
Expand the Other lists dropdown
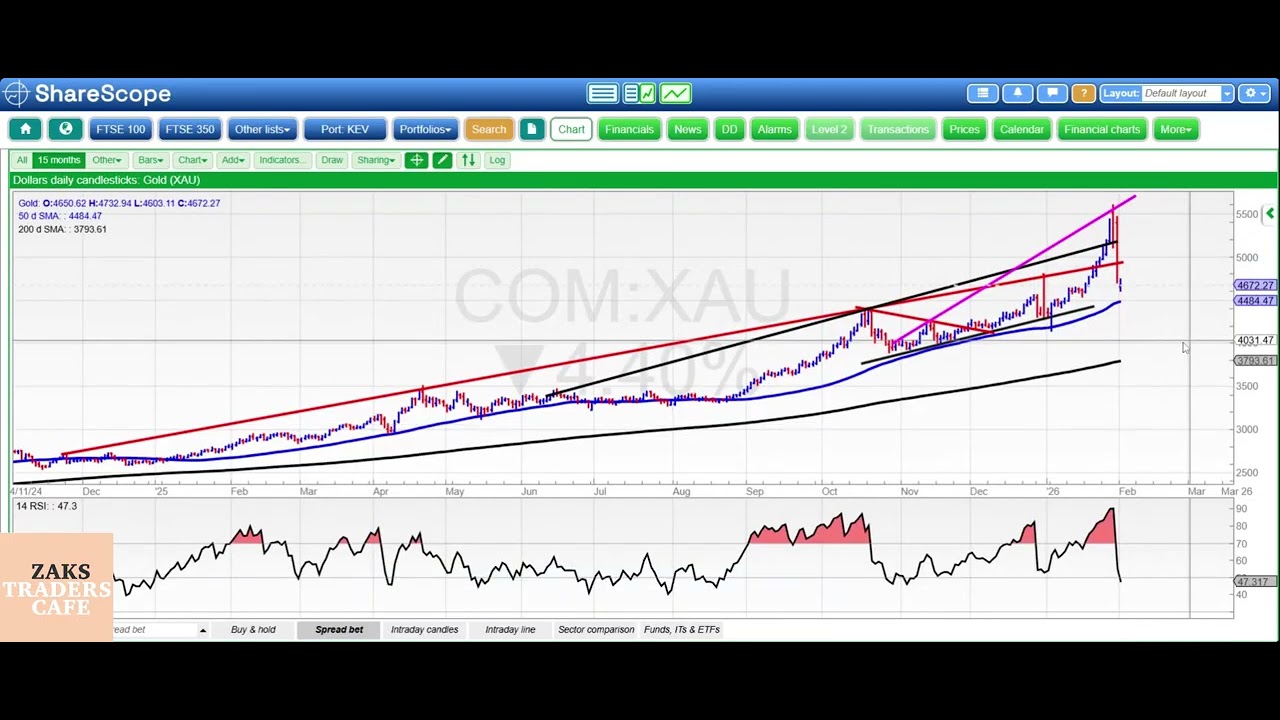(x=262, y=129)
